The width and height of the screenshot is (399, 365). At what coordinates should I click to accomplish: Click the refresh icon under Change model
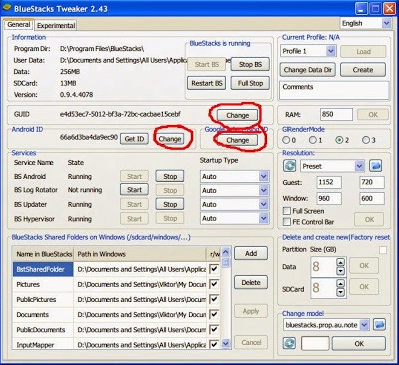289,343
